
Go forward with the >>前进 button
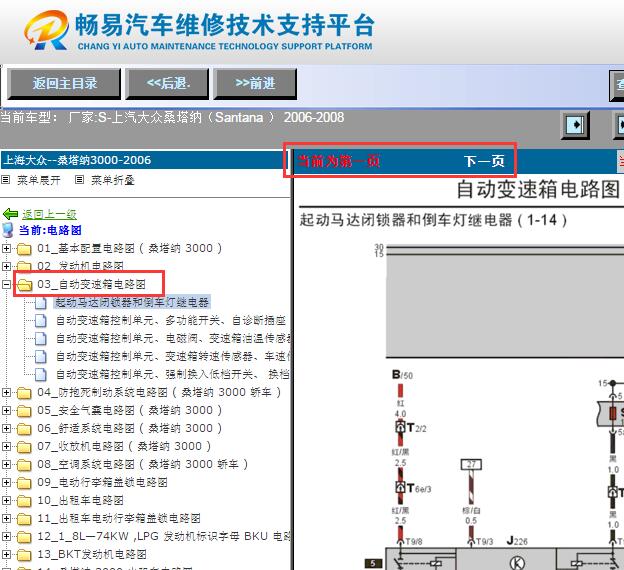point(255,84)
